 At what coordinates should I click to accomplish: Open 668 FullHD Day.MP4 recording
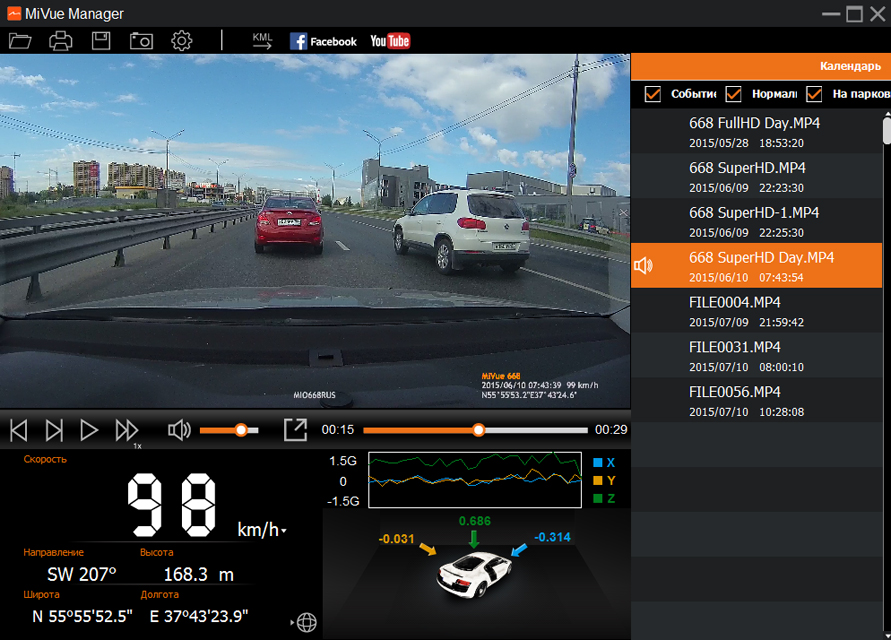pyautogui.click(x=754, y=132)
